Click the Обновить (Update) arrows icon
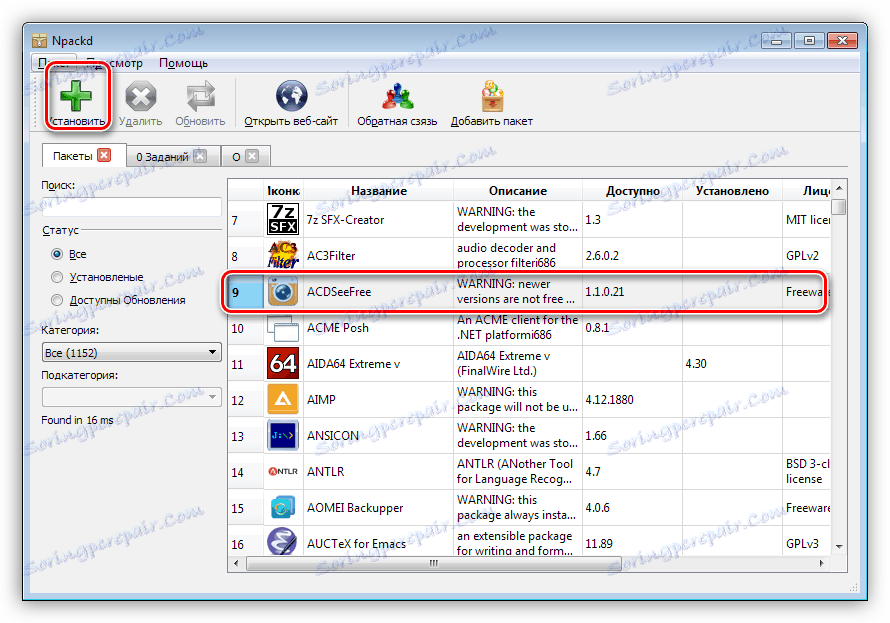 click(200, 96)
